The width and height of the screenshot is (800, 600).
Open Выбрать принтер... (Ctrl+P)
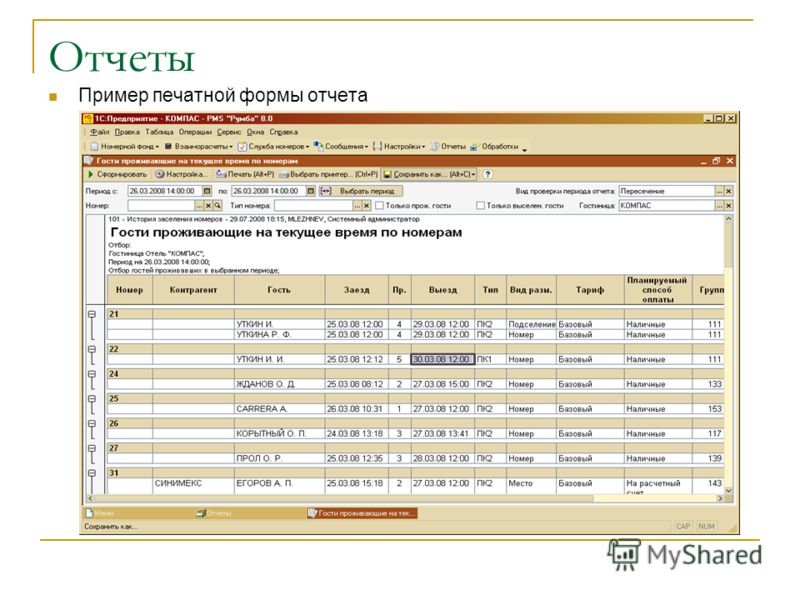tap(329, 174)
